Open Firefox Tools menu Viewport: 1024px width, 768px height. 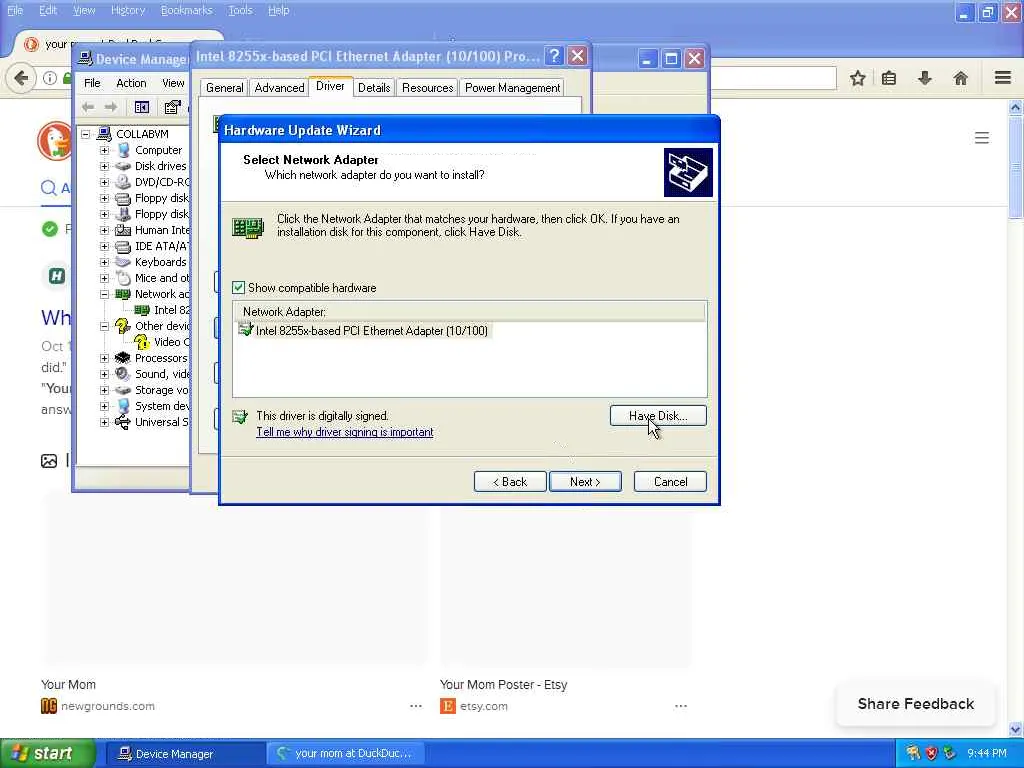pyautogui.click(x=240, y=10)
